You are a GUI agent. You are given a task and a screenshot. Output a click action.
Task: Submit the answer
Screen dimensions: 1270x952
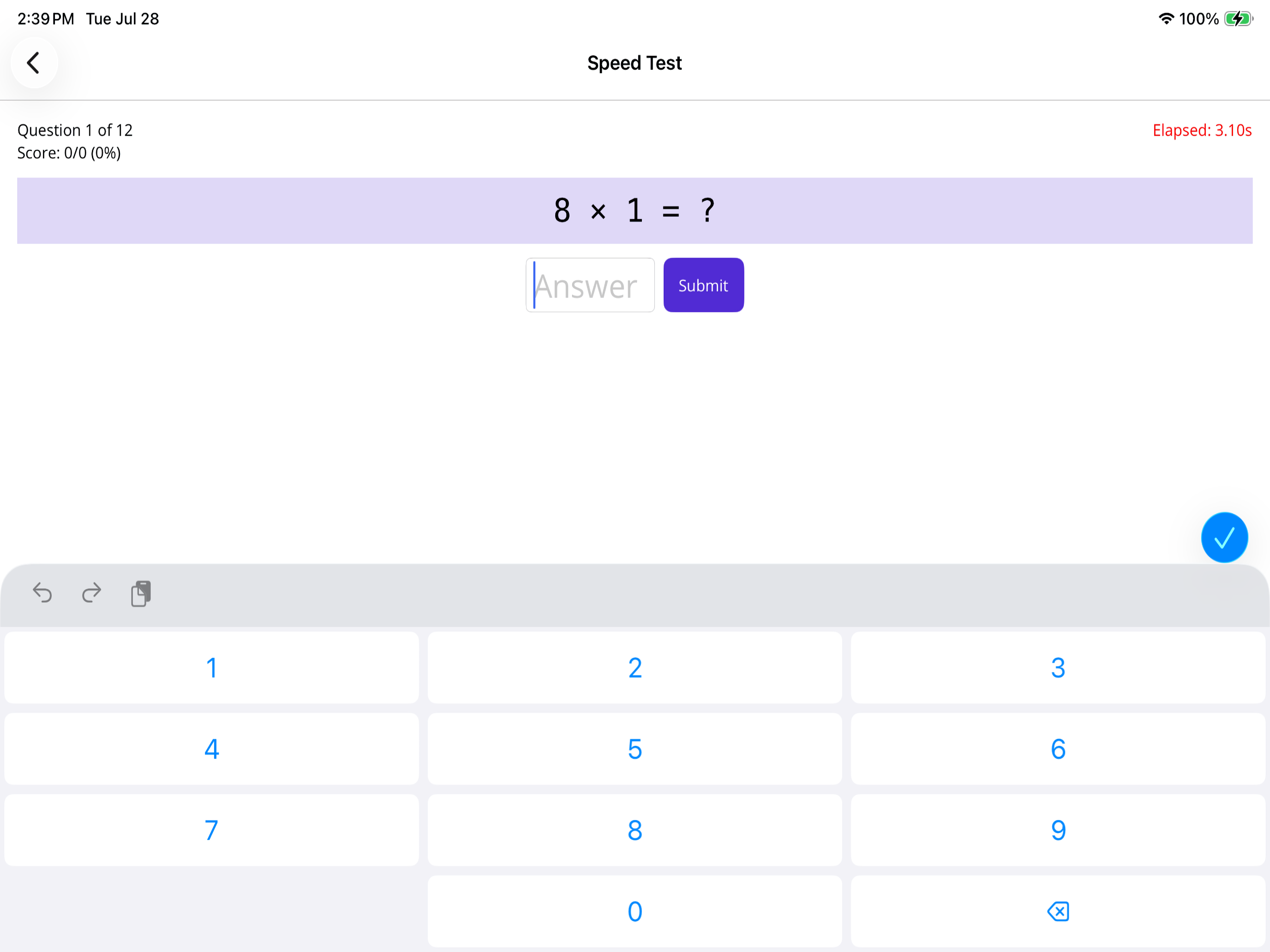coord(703,285)
